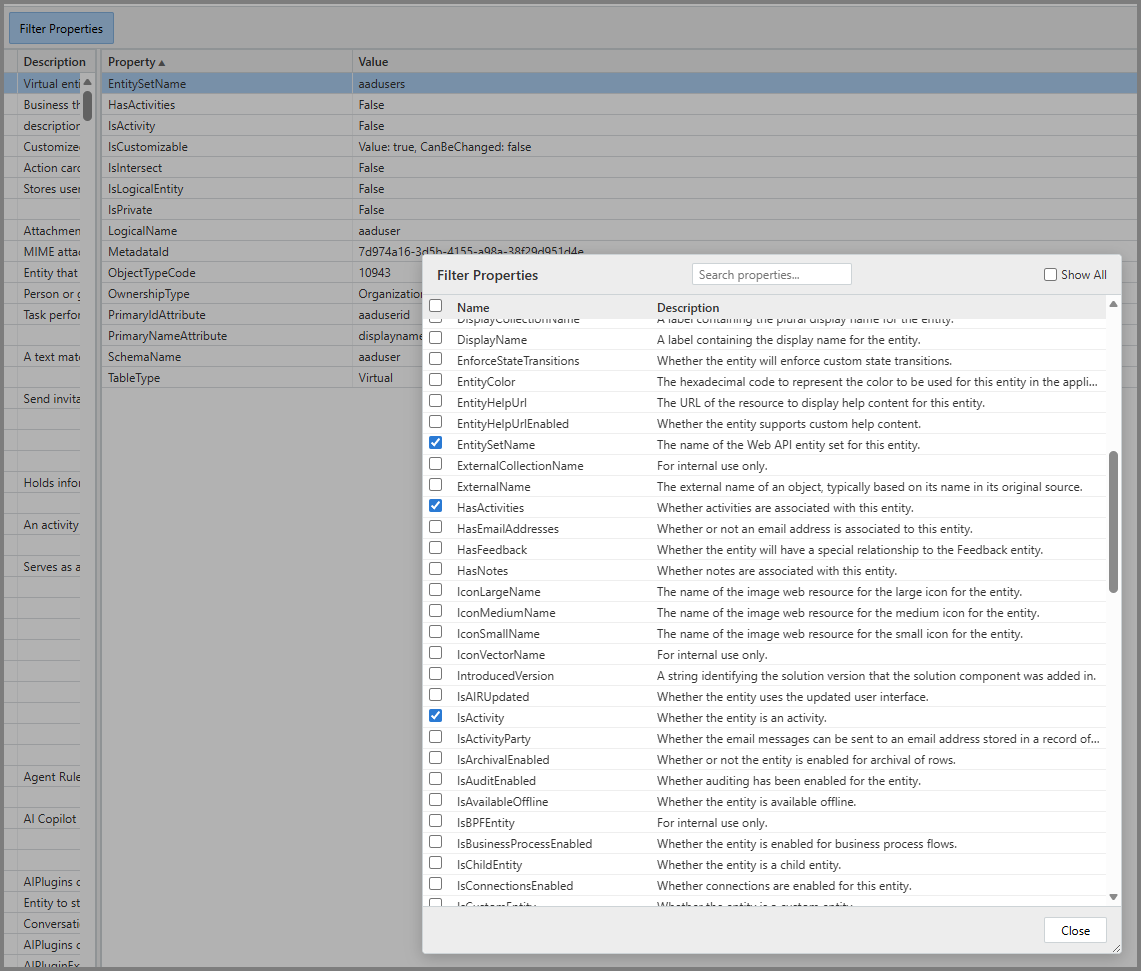Toggle the Show All checkbox
The width and height of the screenshot is (1141, 971).
click(1050, 274)
